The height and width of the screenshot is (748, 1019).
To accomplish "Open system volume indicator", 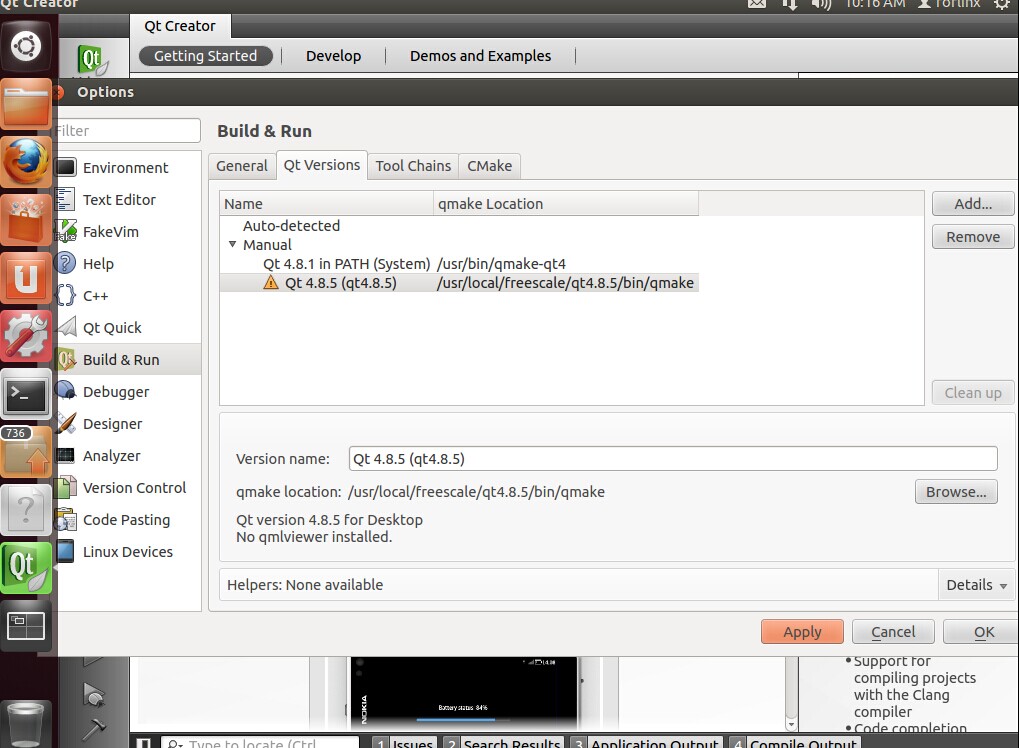I will point(821,4).
